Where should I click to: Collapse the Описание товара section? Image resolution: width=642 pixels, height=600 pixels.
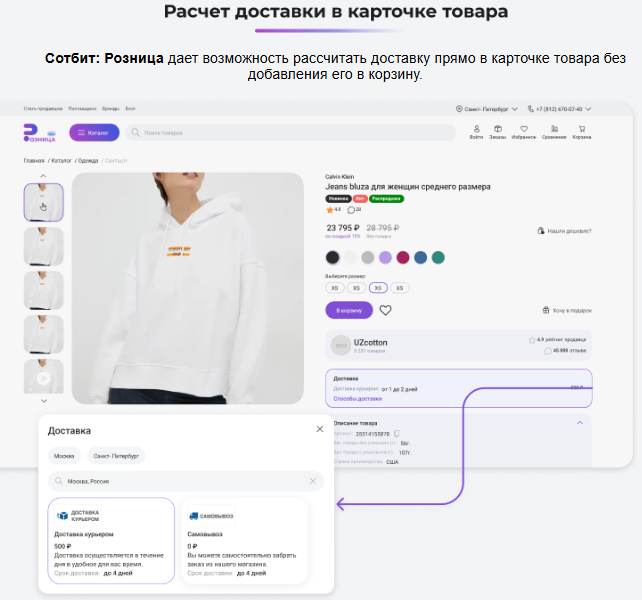[x=580, y=423]
